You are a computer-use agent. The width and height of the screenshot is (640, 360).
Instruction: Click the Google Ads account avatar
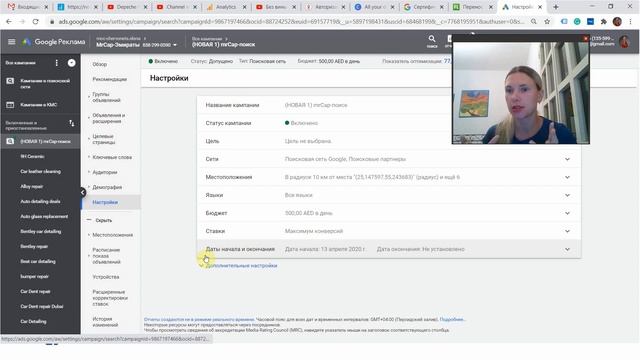point(624,41)
